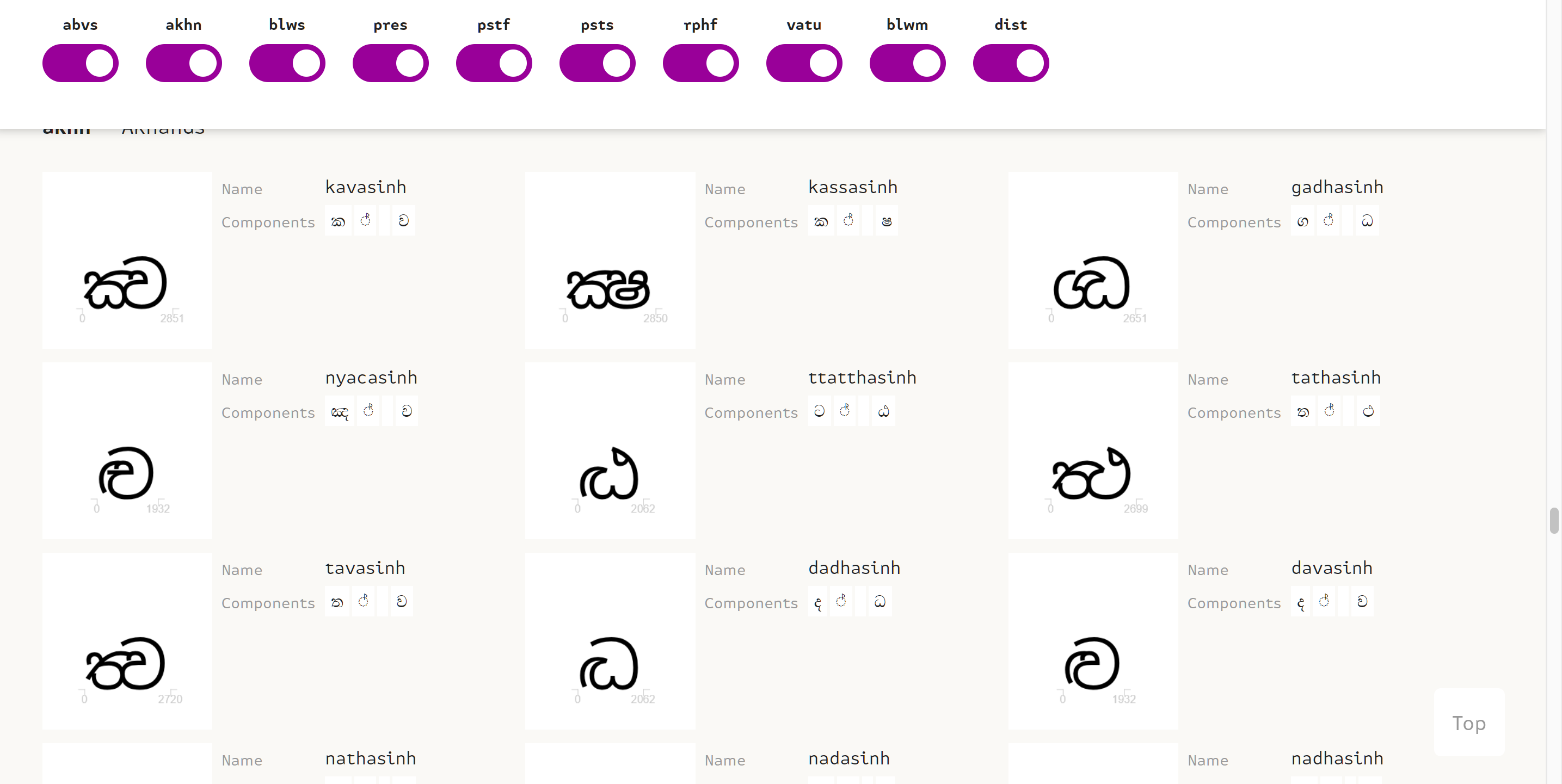Toggle the rphf feature switch
The image size is (1562, 784).
click(x=700, y=63)
